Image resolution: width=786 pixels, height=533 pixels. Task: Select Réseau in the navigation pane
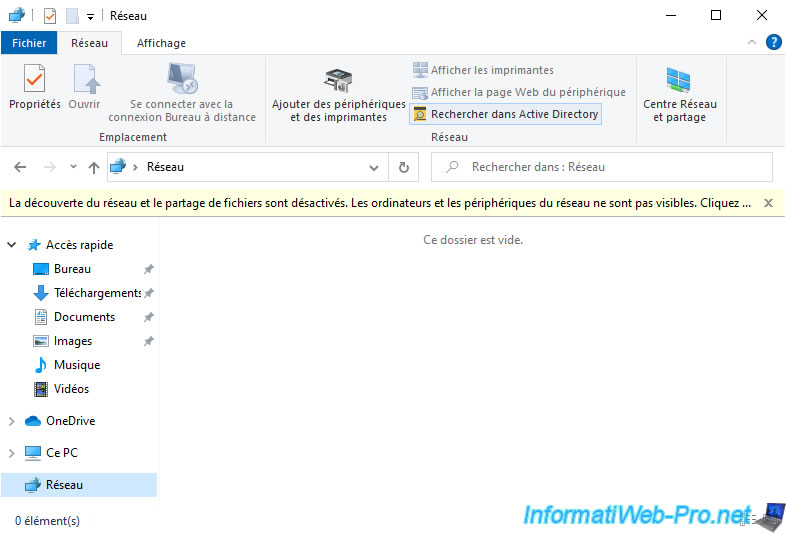79,485
